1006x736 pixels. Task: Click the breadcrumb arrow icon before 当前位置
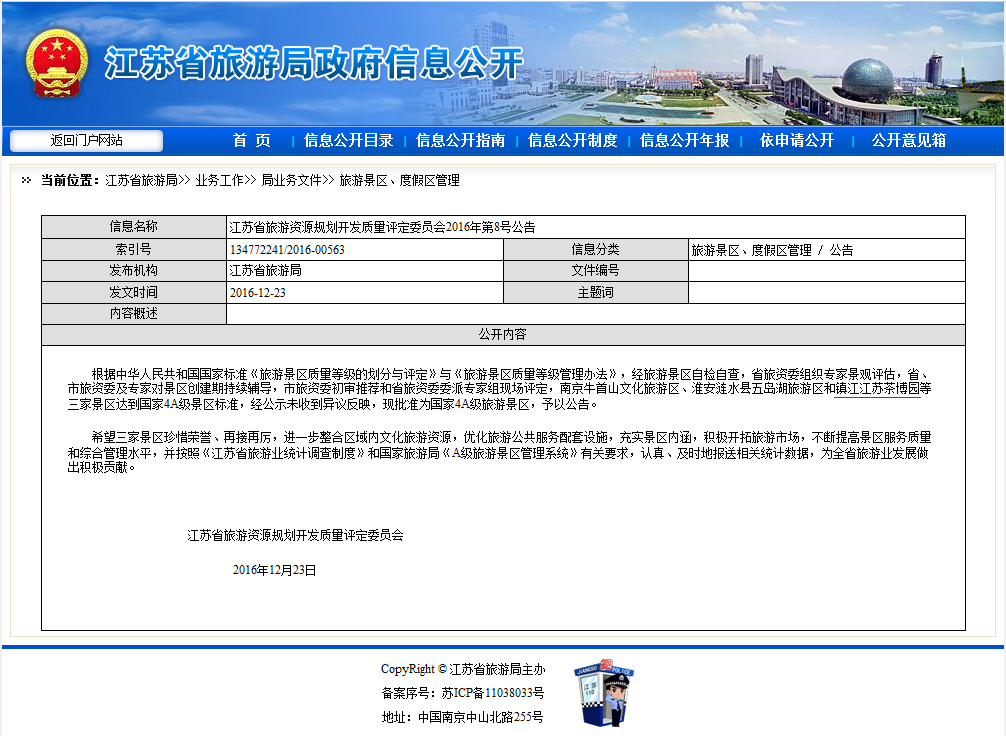point(26,181)
